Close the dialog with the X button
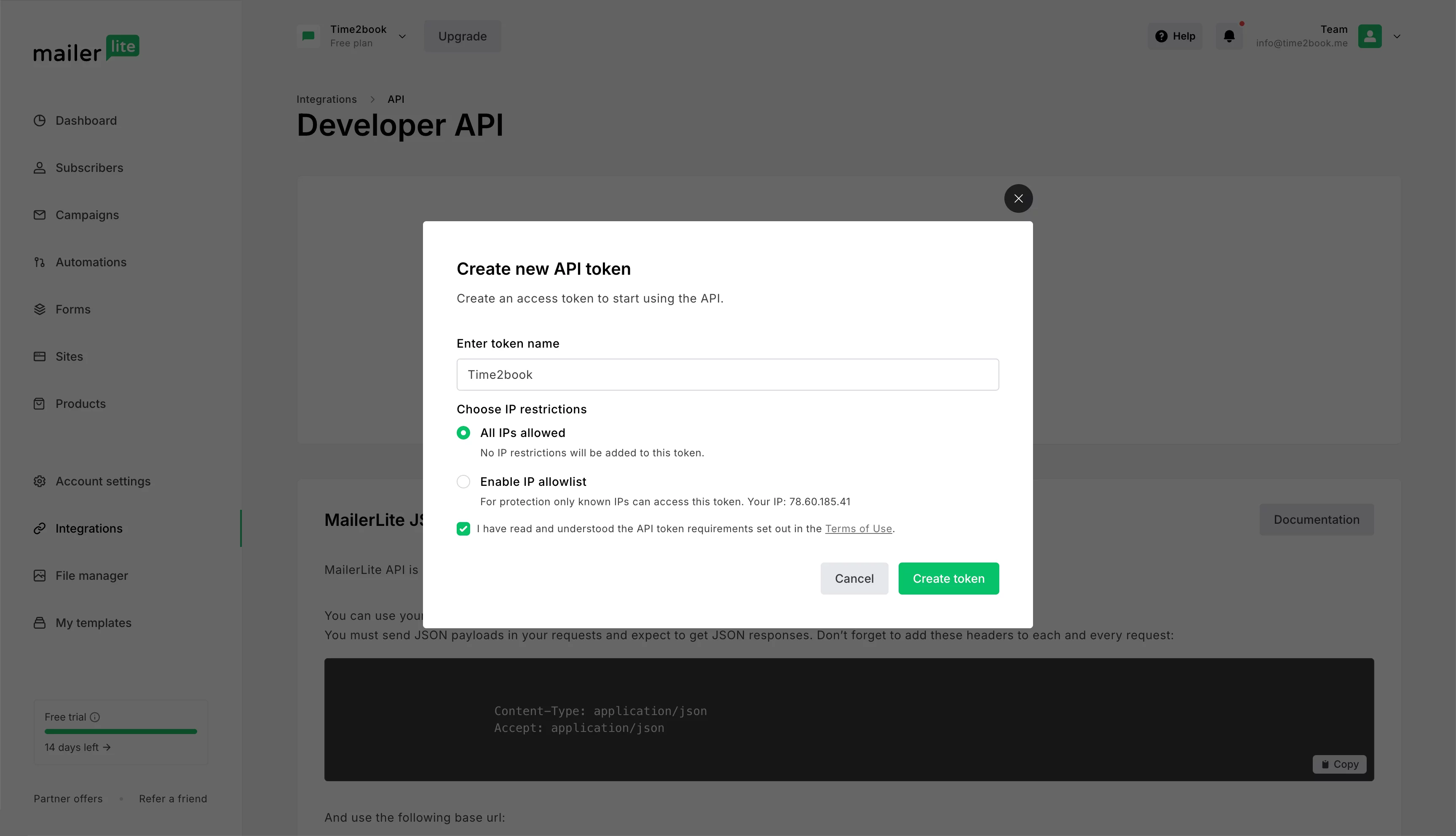This screenshot has height=836, width=1456. click(1018, 198)
